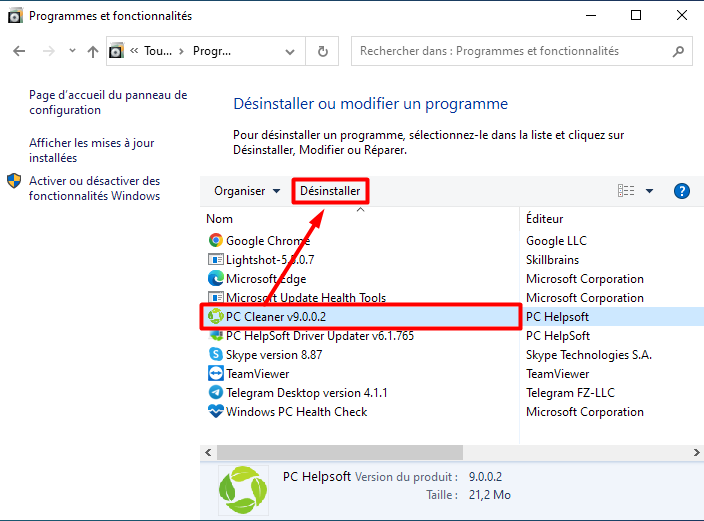The image size is (704, 521).
Task: Select the TeamViewer program name
Action: click(x=257, y=374)
